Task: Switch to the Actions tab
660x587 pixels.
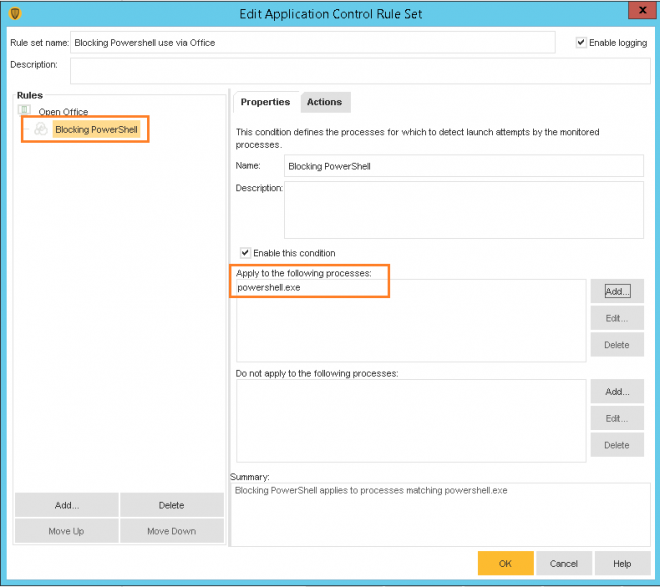Action: pyautogui.click(x=324, y=102)
